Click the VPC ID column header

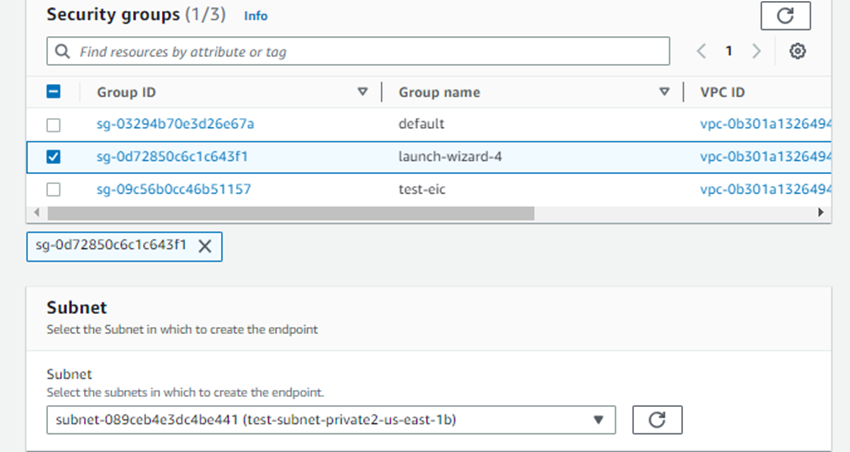[722, 92]
